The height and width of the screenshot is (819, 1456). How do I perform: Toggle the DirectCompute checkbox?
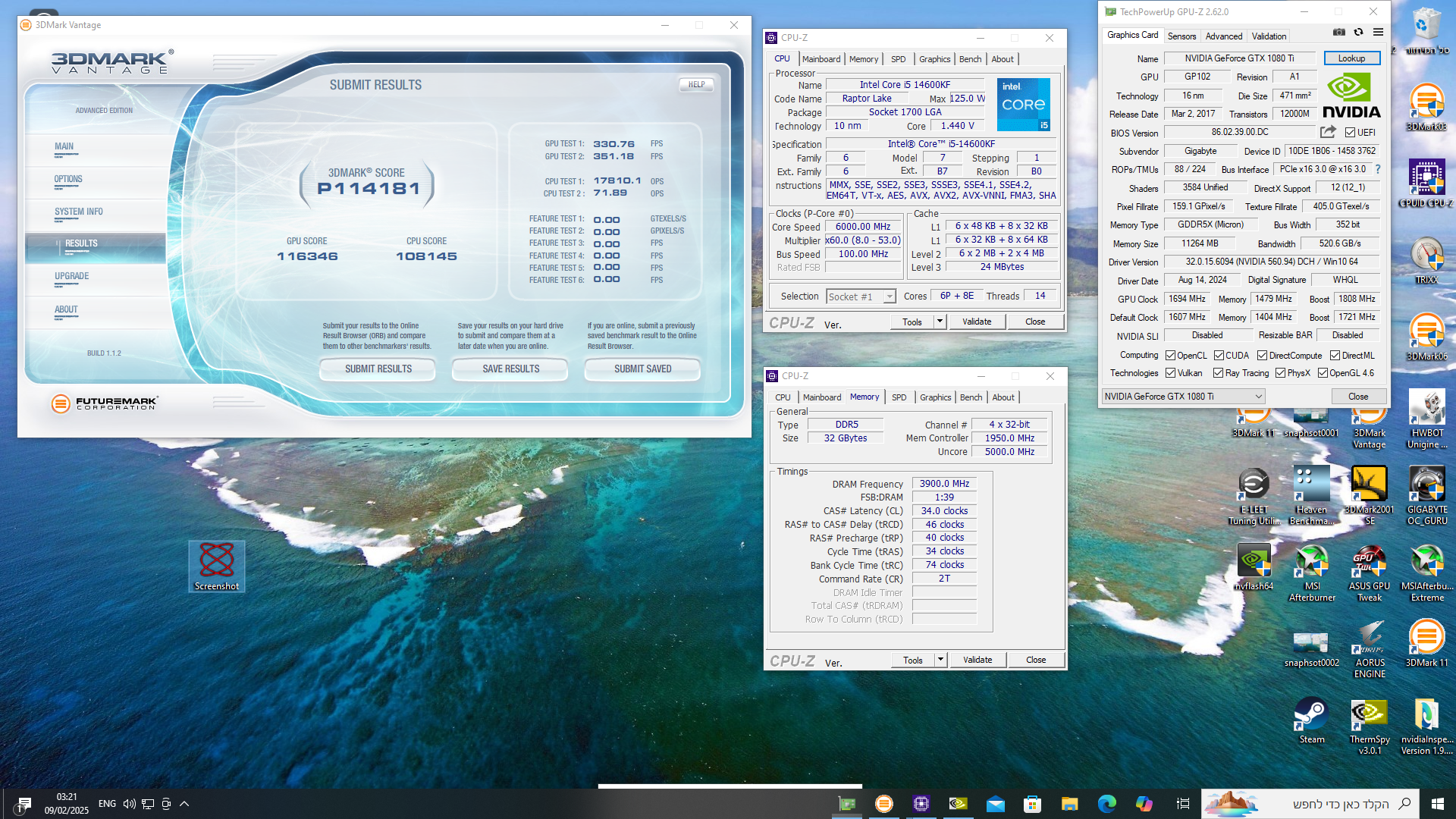click(1262, 355)
